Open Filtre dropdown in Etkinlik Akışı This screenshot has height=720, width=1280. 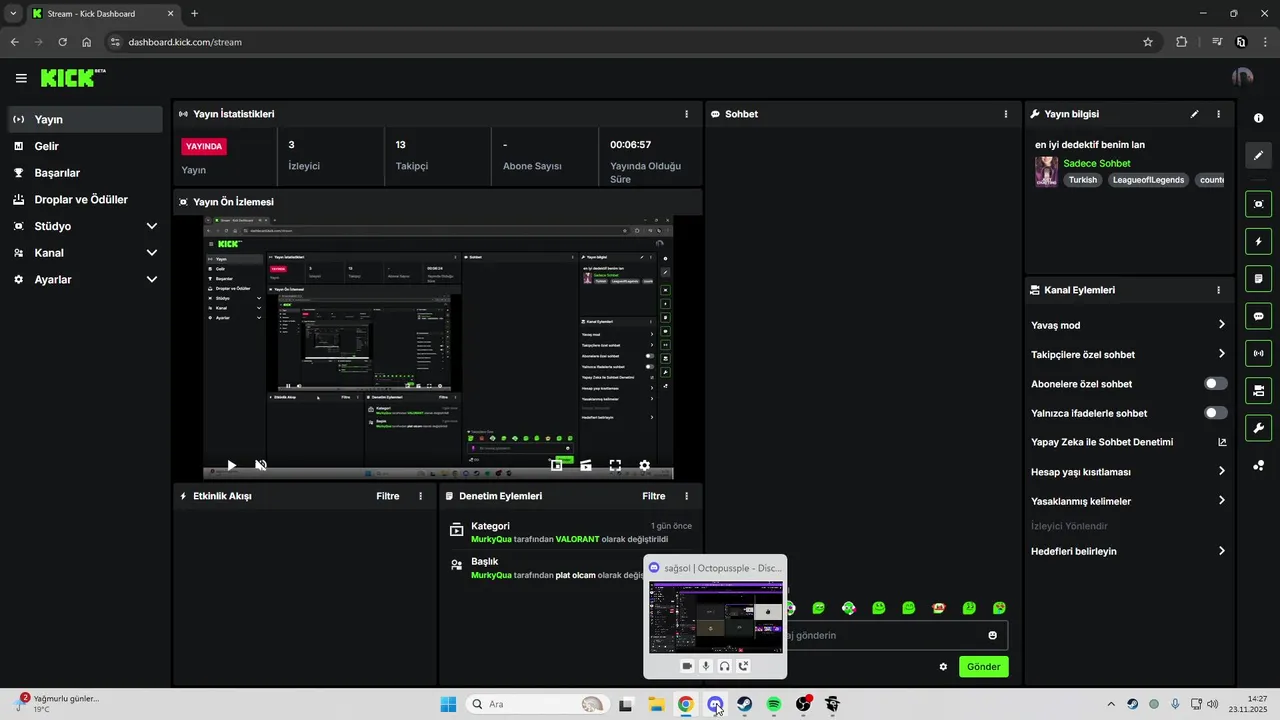tap(388, 496)
